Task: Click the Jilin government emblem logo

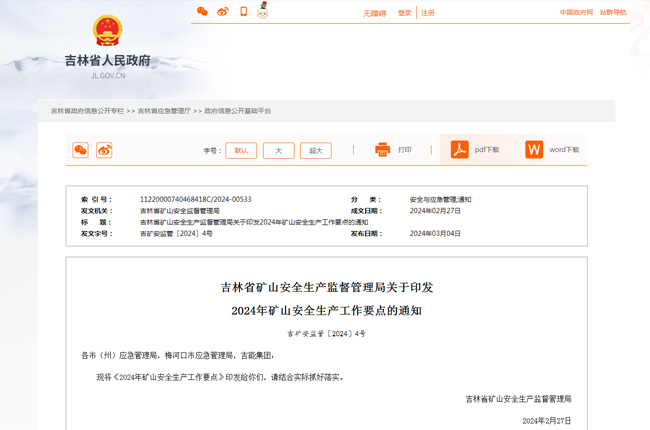Action: [x=107, y=31]
